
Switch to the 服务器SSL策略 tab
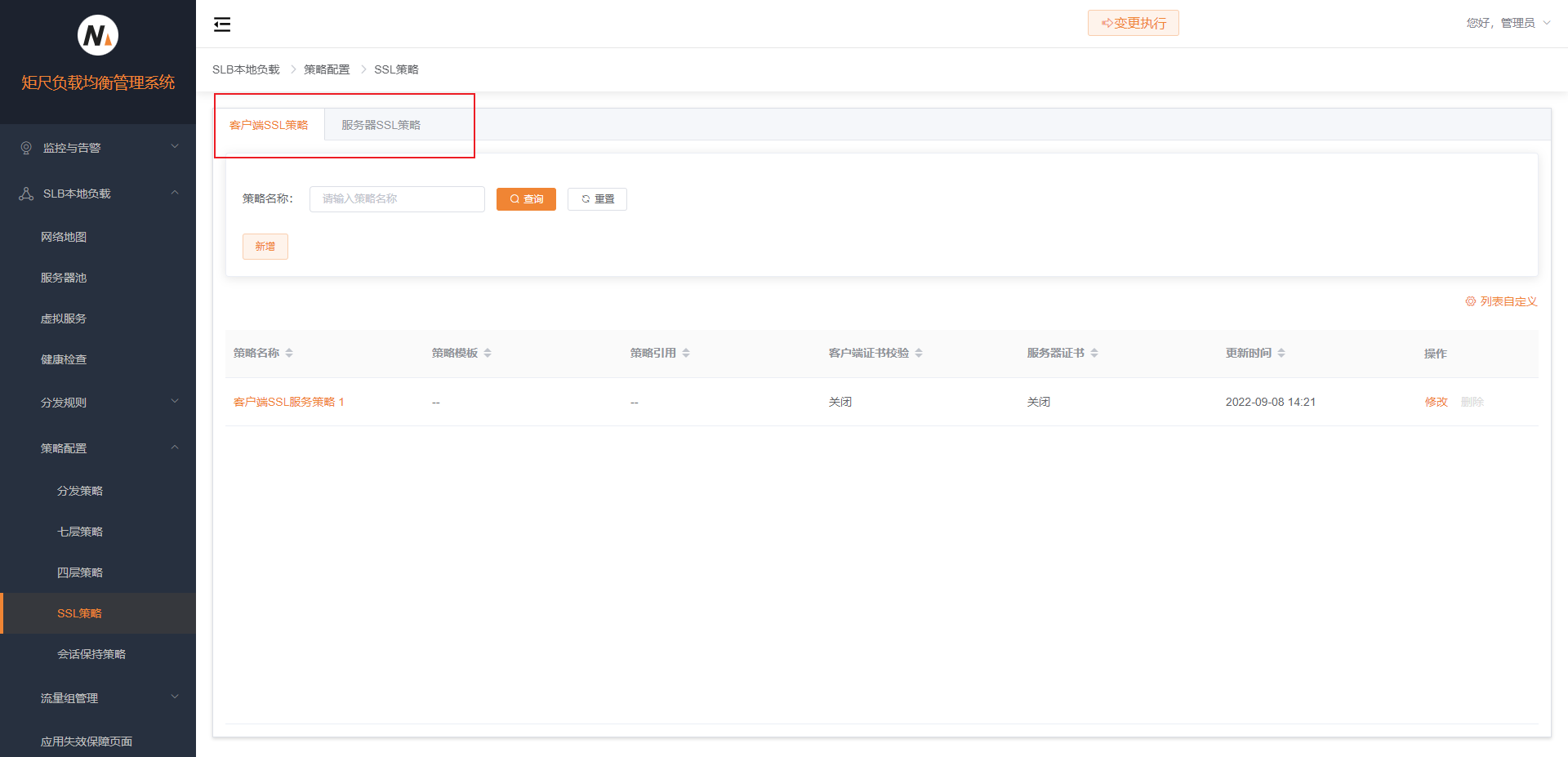[x=381, y=125]
